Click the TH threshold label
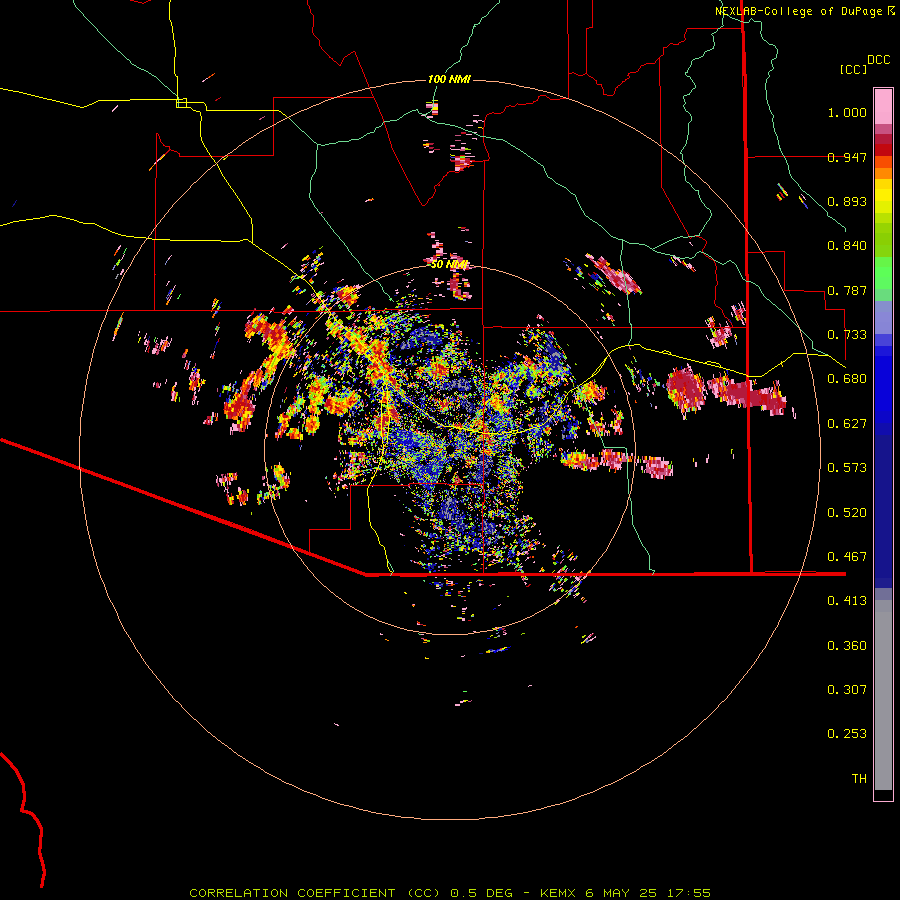Screen dimensions: 900x900 (x=859, y=779)
